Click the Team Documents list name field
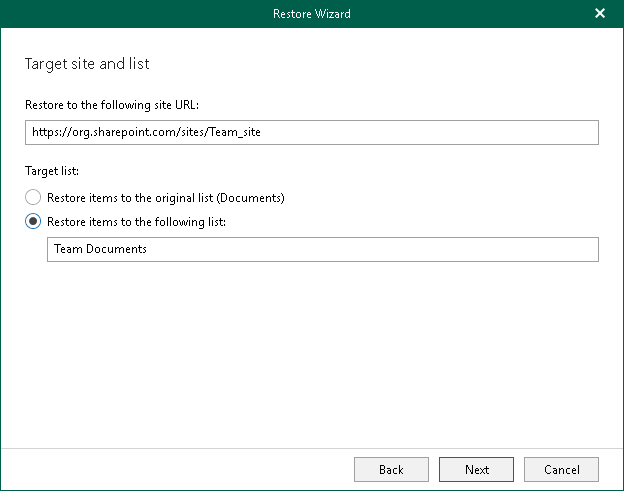 322,249
